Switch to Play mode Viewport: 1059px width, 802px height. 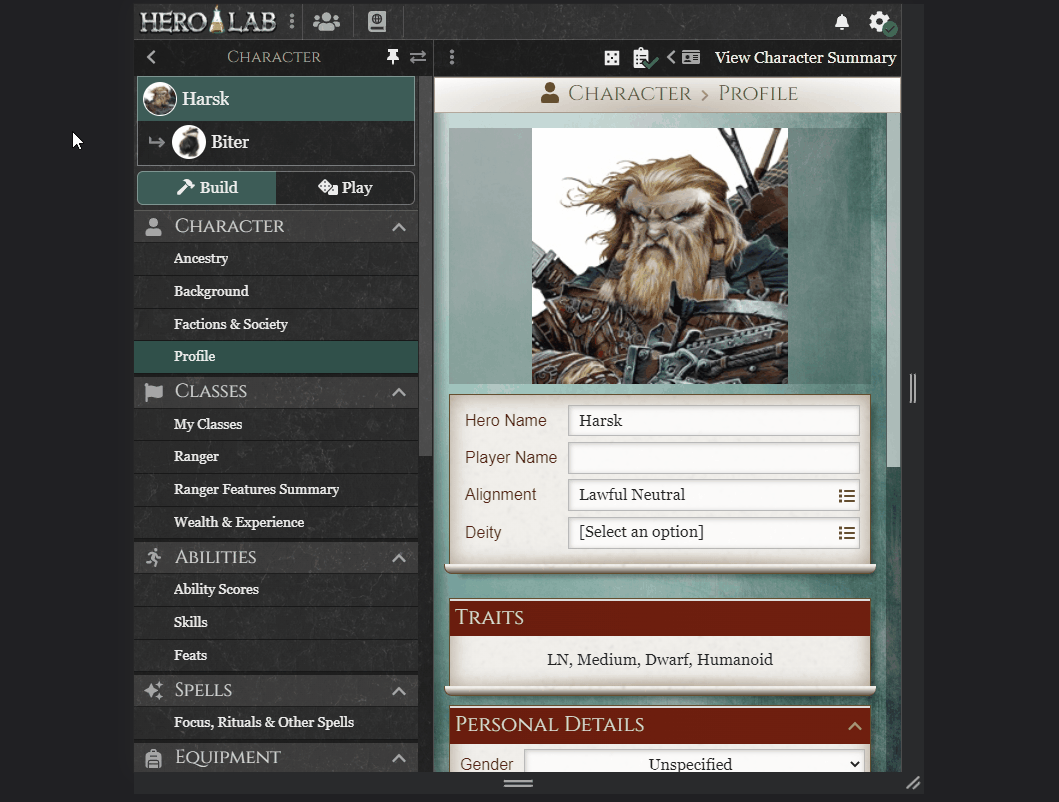(345, 188)
